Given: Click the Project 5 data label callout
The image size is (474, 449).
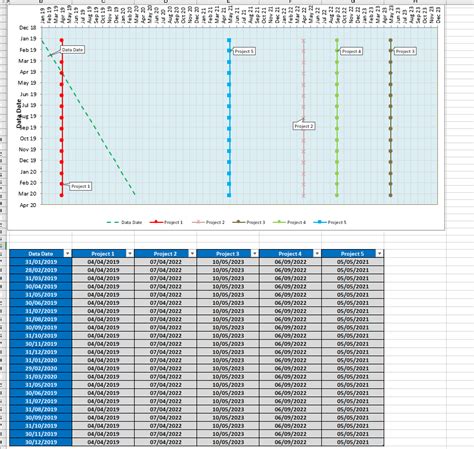Looking at the screenshot, I should (244, 51).
